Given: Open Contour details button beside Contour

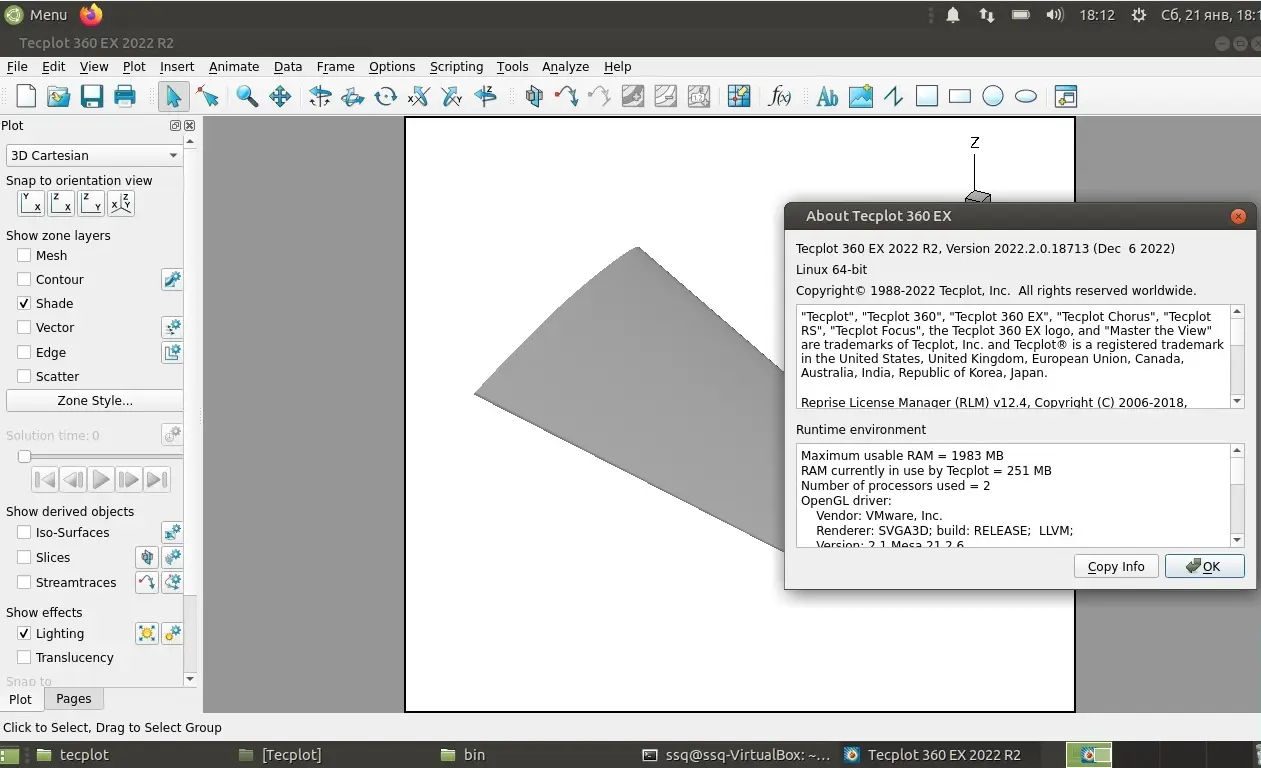Looking at the screenshot, I should (172, 280).
